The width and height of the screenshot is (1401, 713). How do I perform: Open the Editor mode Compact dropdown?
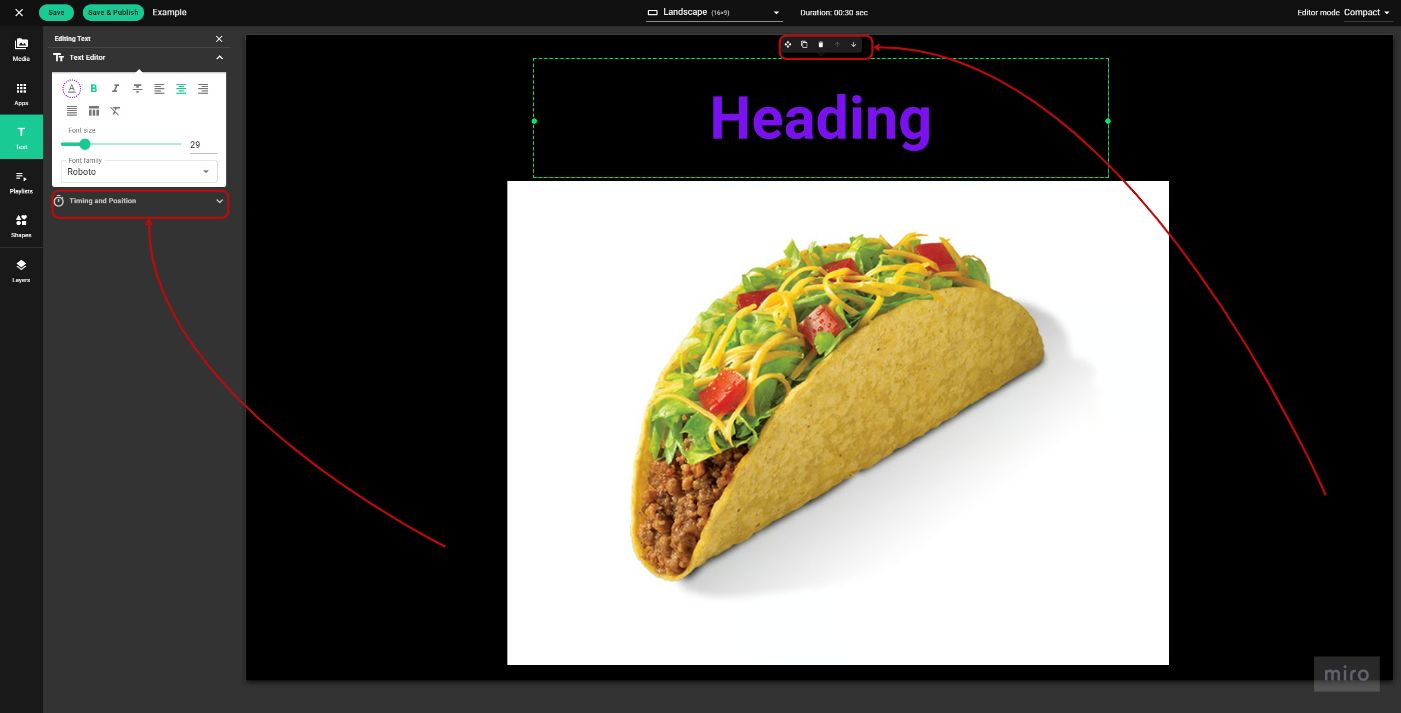(1363, 12)
